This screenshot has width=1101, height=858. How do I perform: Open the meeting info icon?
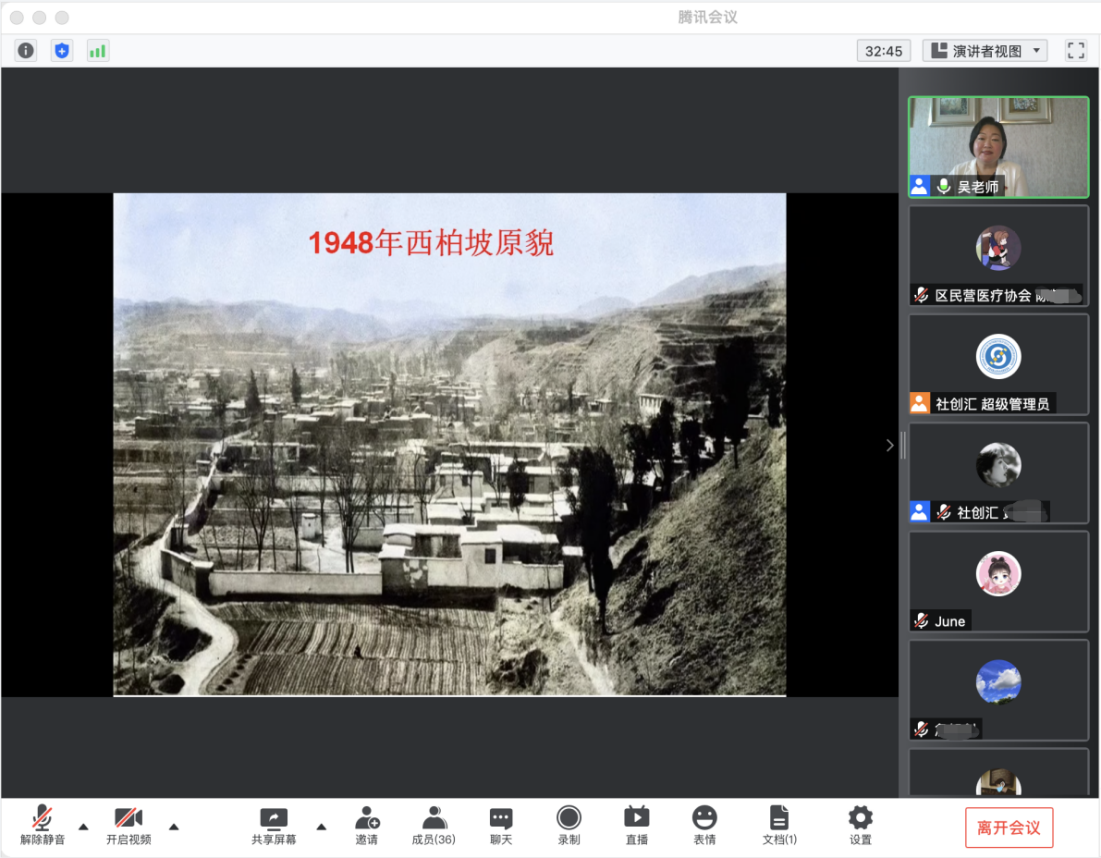[26, 50]
